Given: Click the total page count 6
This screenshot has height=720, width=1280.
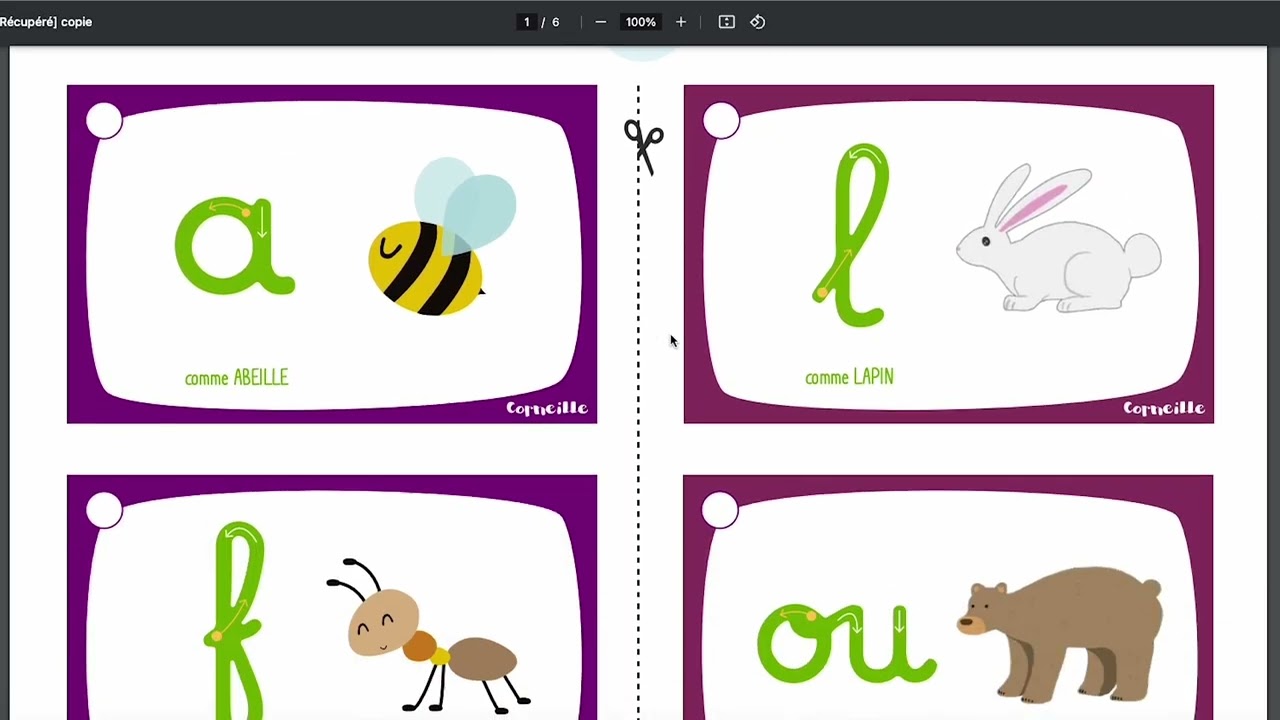Looking at the screenshot, I should click(556, 22).
